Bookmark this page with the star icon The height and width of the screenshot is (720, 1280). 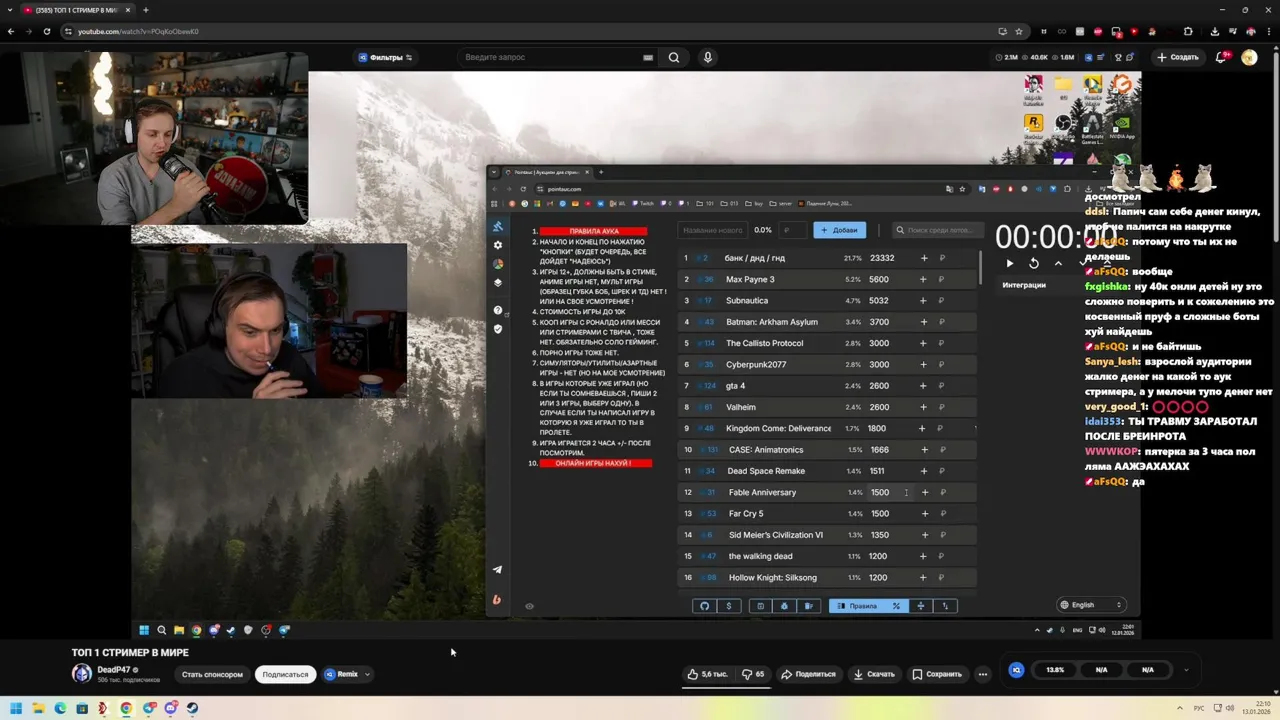(1019, 31)
